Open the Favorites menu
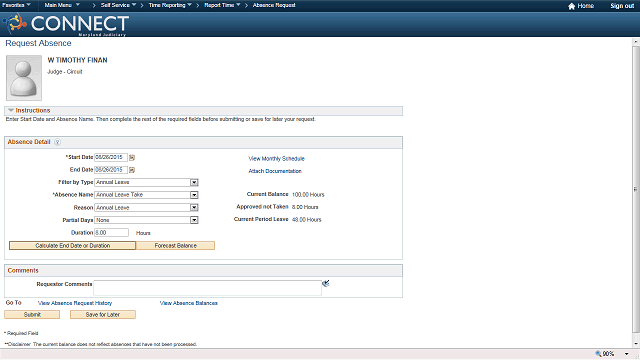Screen dimensions: 640x360 point(16,5)
